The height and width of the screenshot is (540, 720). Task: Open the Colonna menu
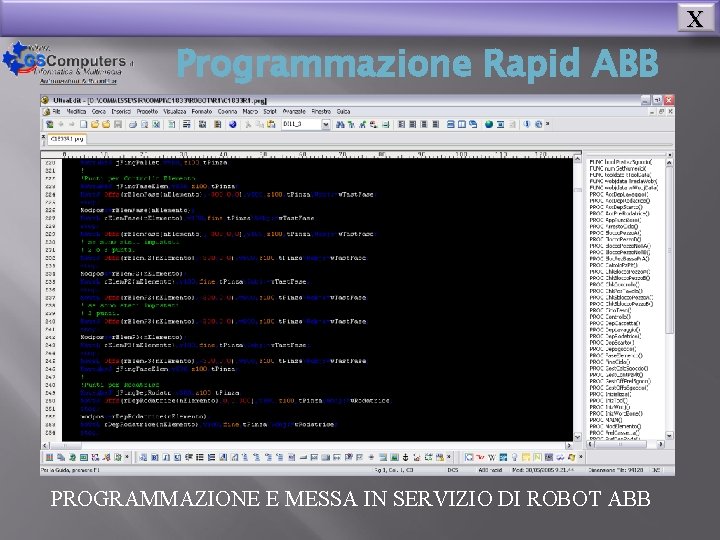(227, 112)
